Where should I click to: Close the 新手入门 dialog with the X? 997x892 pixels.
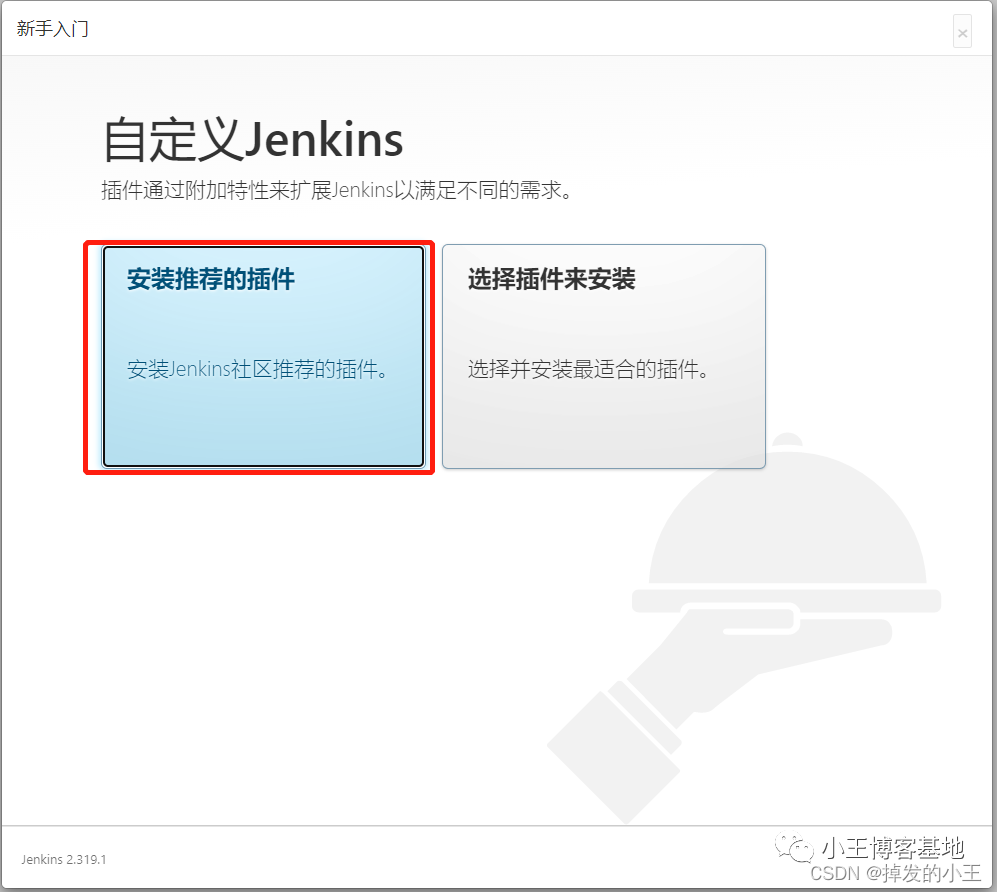click(962, 32)
